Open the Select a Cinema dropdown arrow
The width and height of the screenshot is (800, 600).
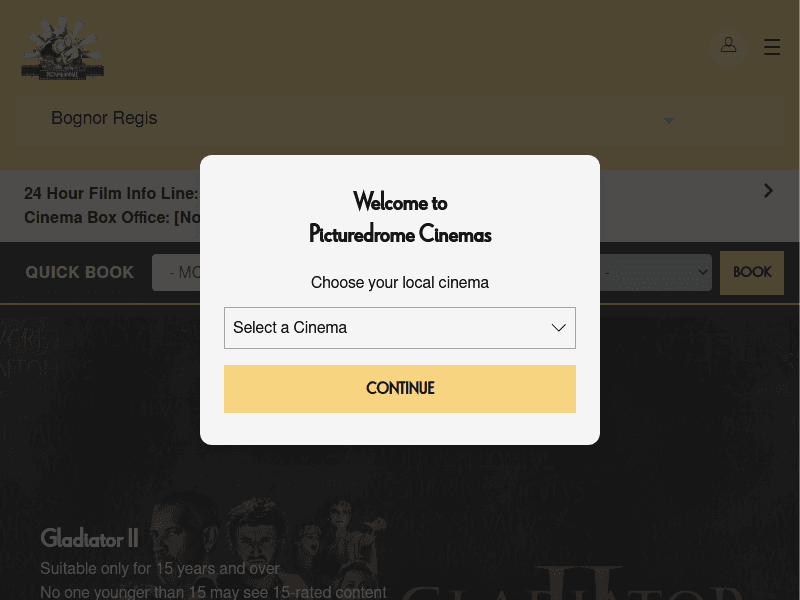click(x=558, y=328)
